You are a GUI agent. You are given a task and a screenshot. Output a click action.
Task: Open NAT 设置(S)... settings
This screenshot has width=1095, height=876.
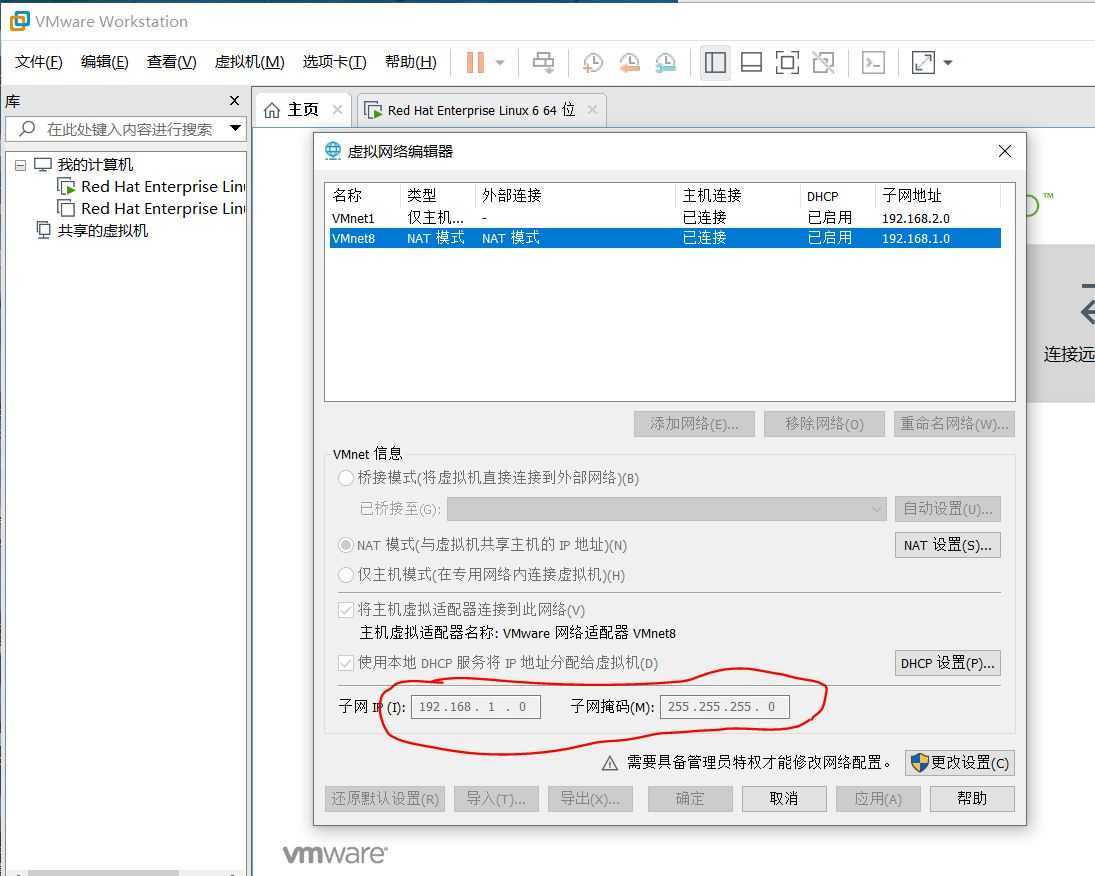[948, 546]
